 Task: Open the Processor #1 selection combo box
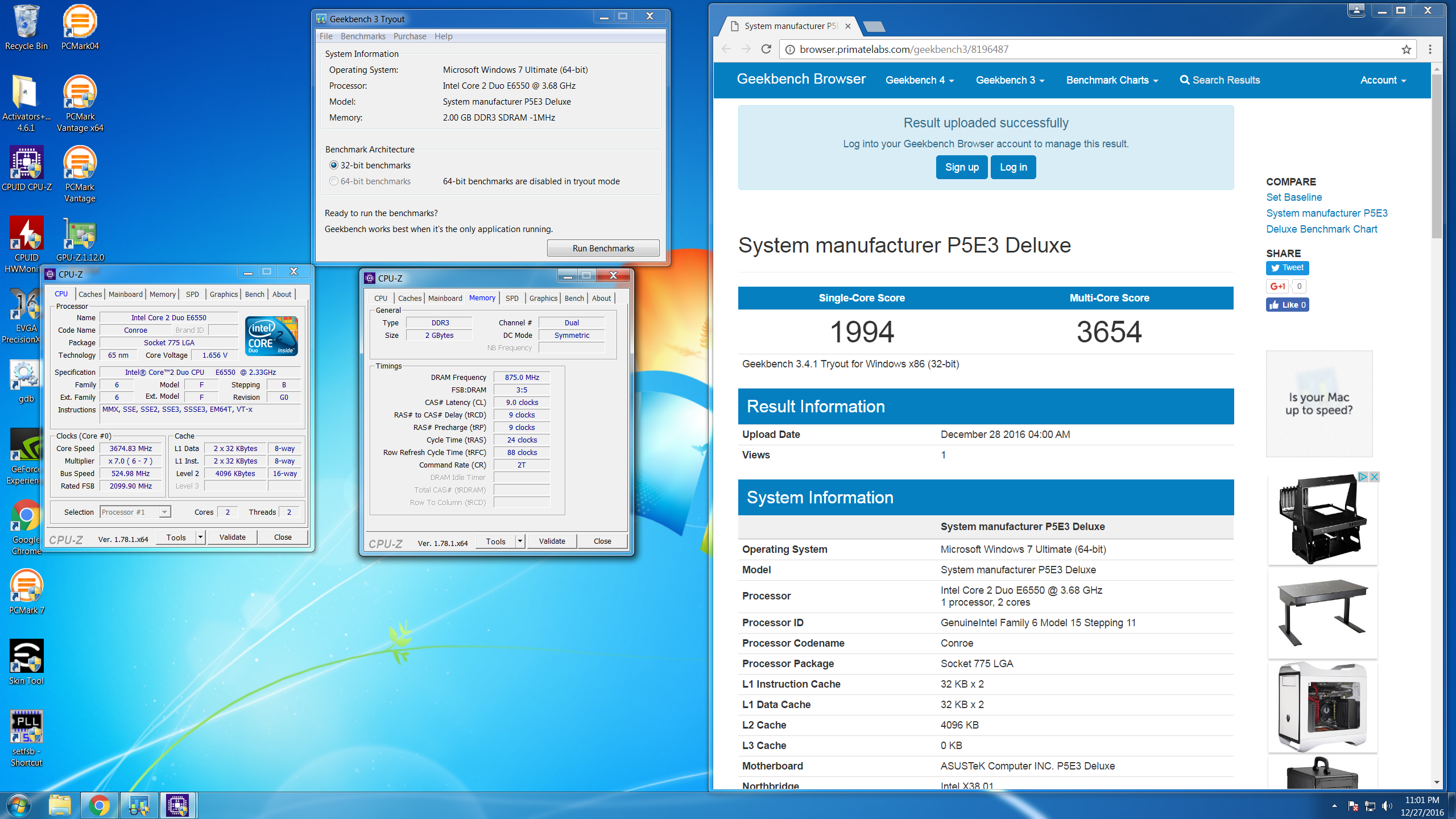[135, 512]
